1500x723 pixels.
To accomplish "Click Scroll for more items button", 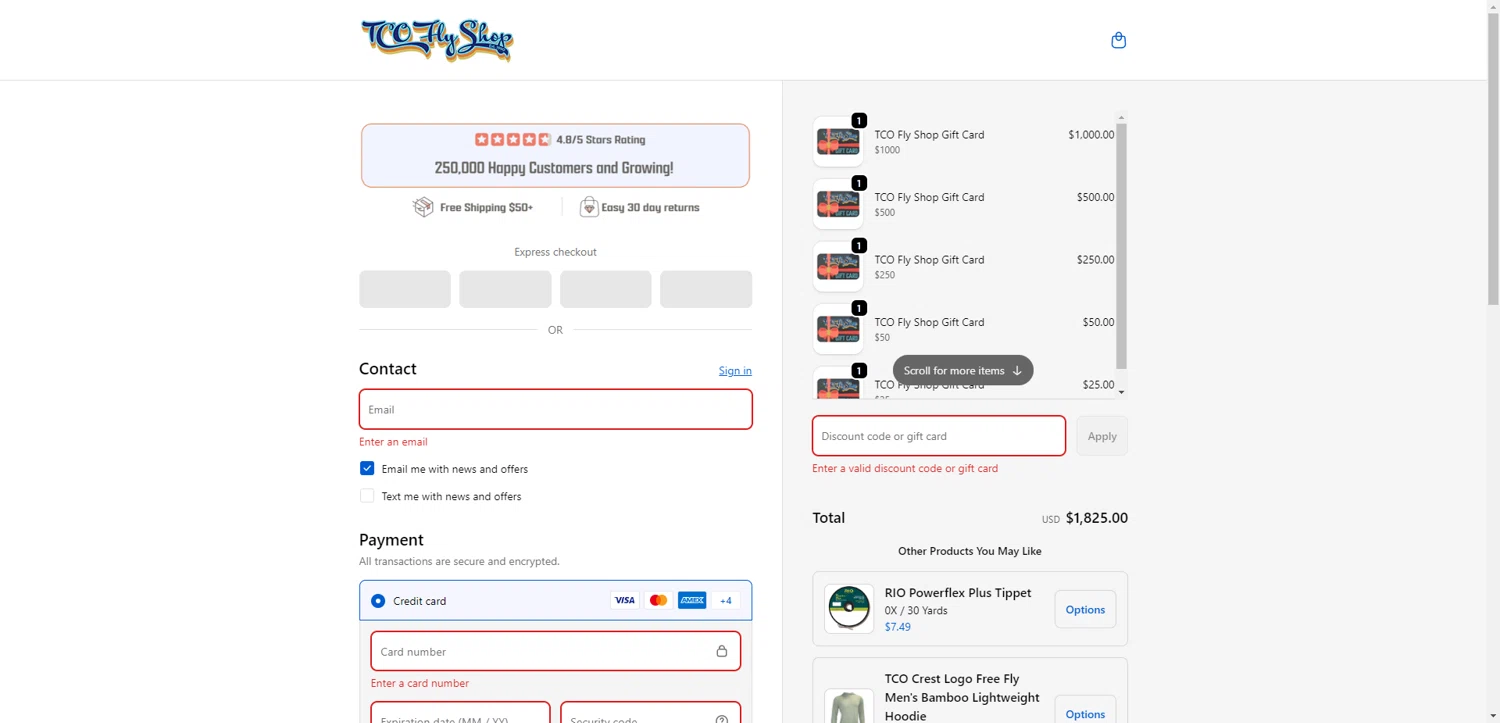I will pos(963,370).
